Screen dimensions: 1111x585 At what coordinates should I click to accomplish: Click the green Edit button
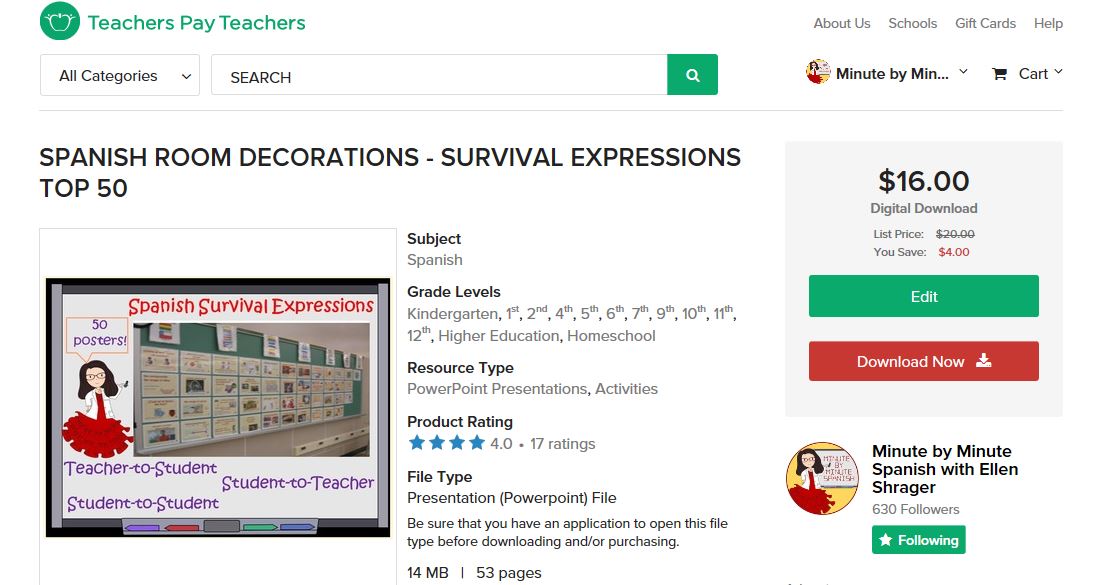click(x=924, y=296)
